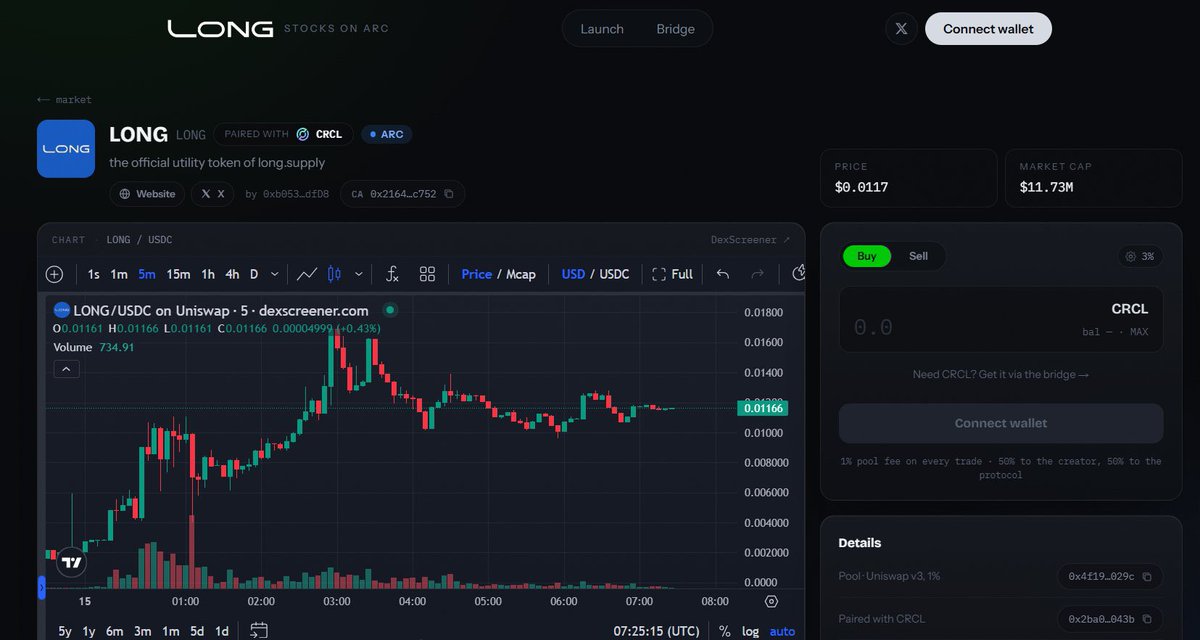1200x640 pixels.
Task: Toggle auto scale on chart
Action: point(782,631)
